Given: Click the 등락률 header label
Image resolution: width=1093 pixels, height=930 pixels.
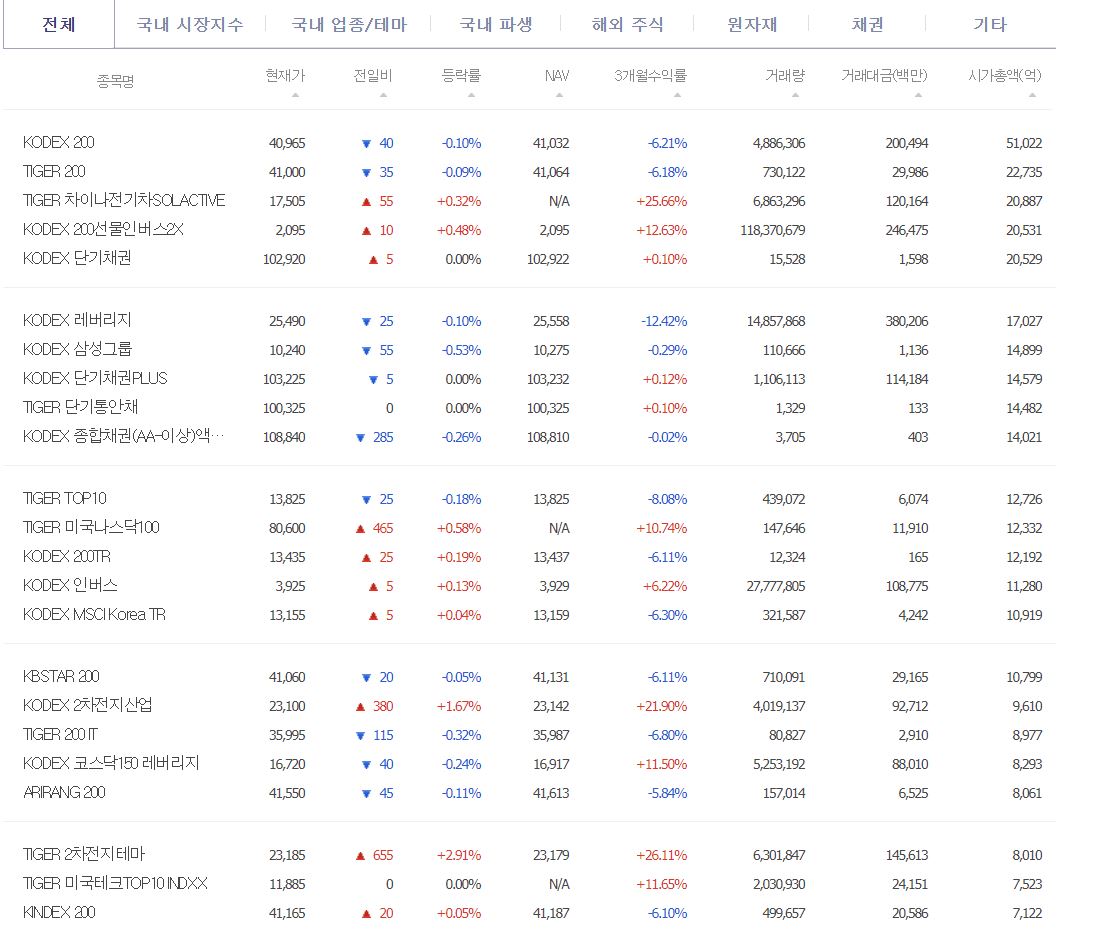Looking at the screenshot, I should [461, 75].
